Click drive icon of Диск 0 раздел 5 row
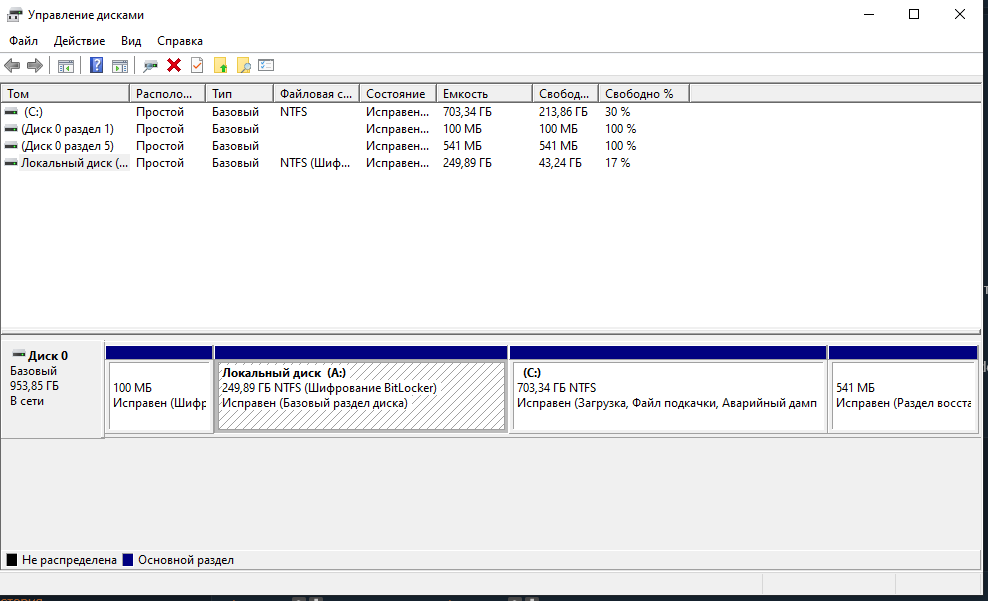Screen dimensions: 988x601 11,146
